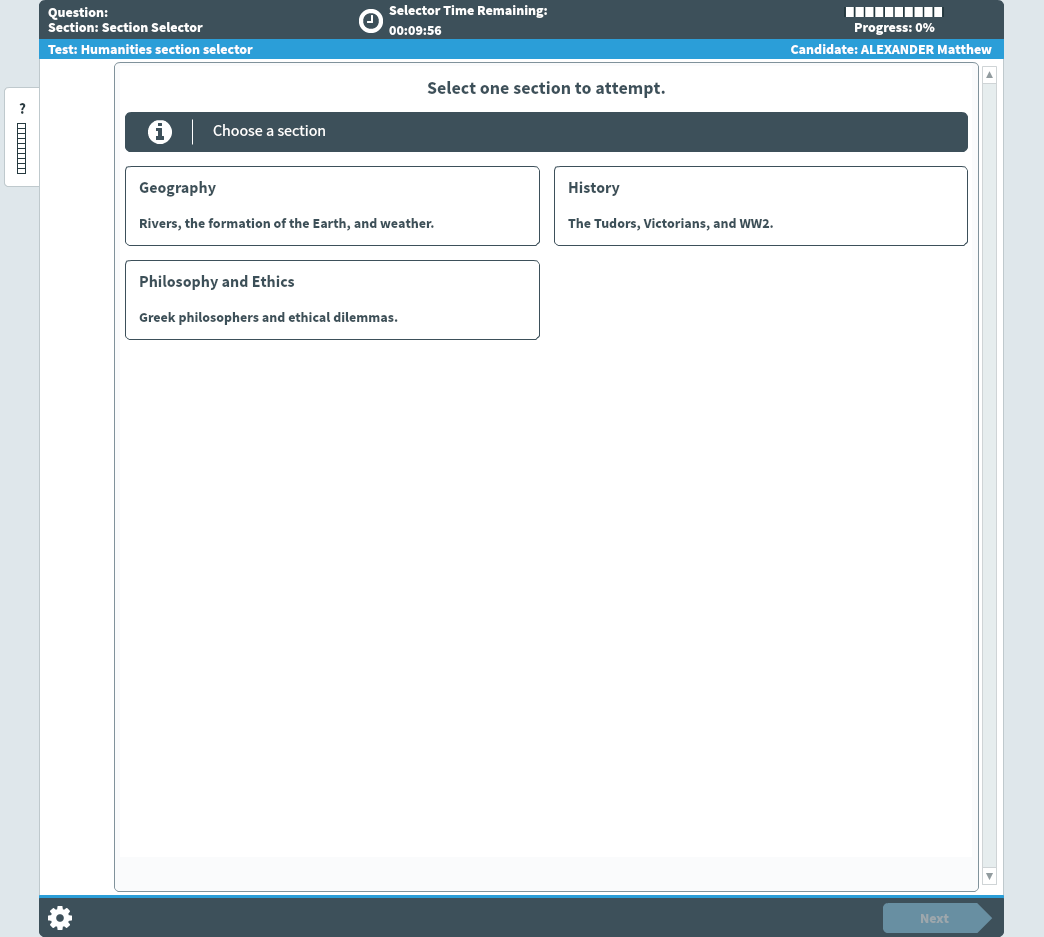Viewport: 1044px width, 937px height.
Task: Open the question mark help side tab
Action: 22,137
